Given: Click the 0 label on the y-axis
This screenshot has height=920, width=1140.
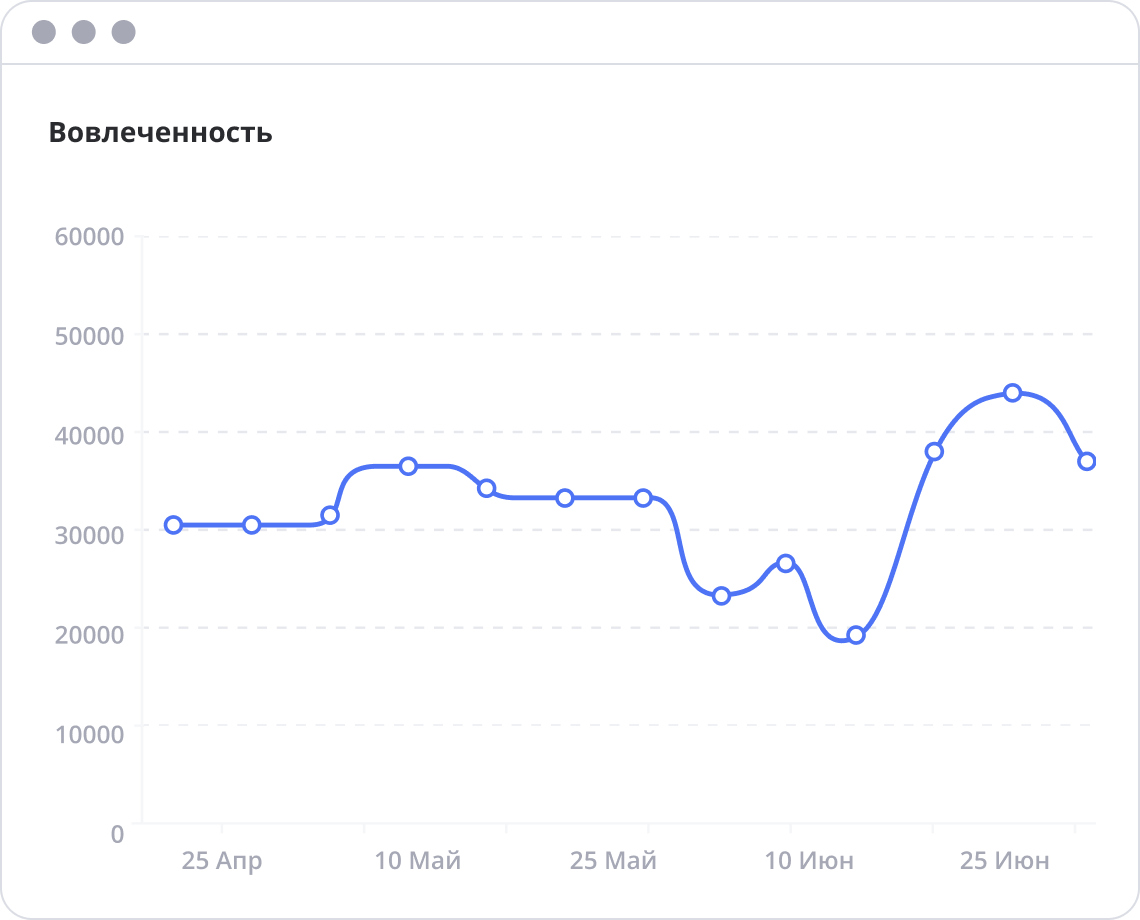Looking at the screenshot, I should coord(117,833).
